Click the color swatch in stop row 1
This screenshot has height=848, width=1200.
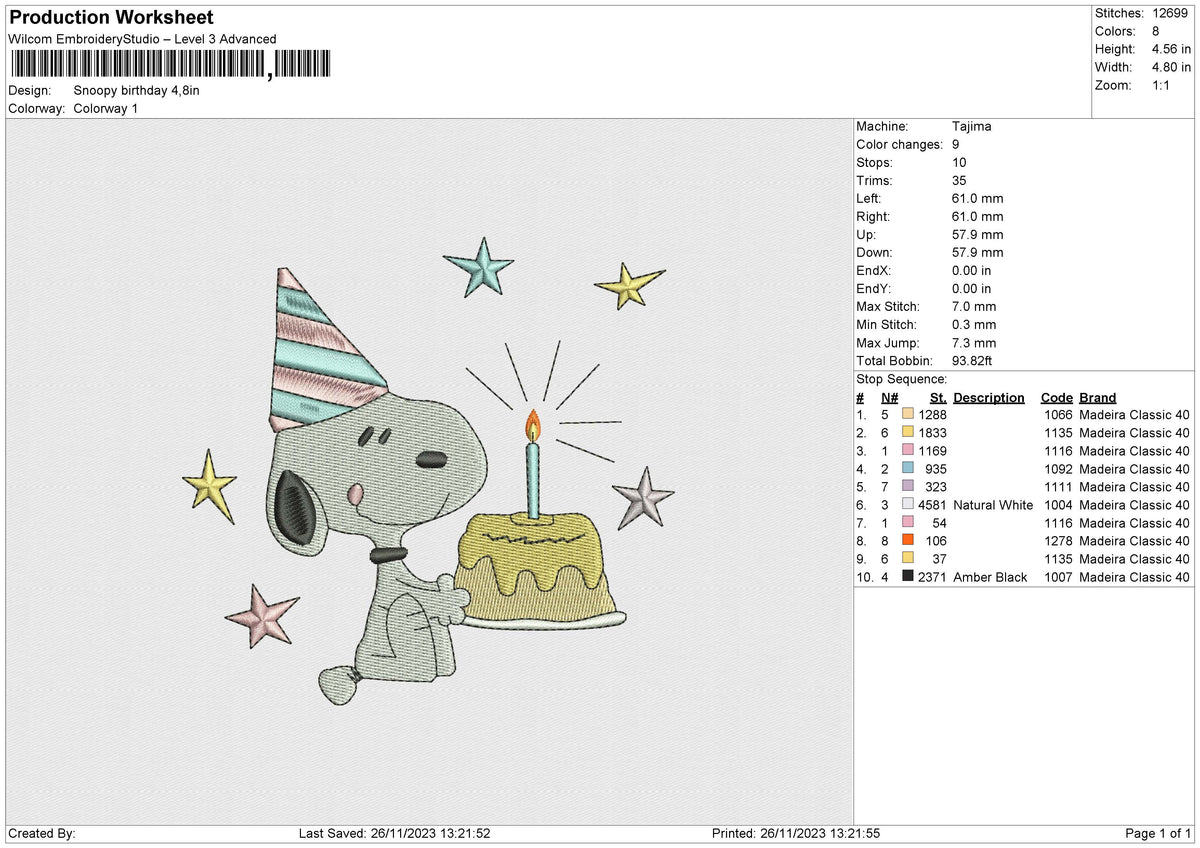pos(908,414)
